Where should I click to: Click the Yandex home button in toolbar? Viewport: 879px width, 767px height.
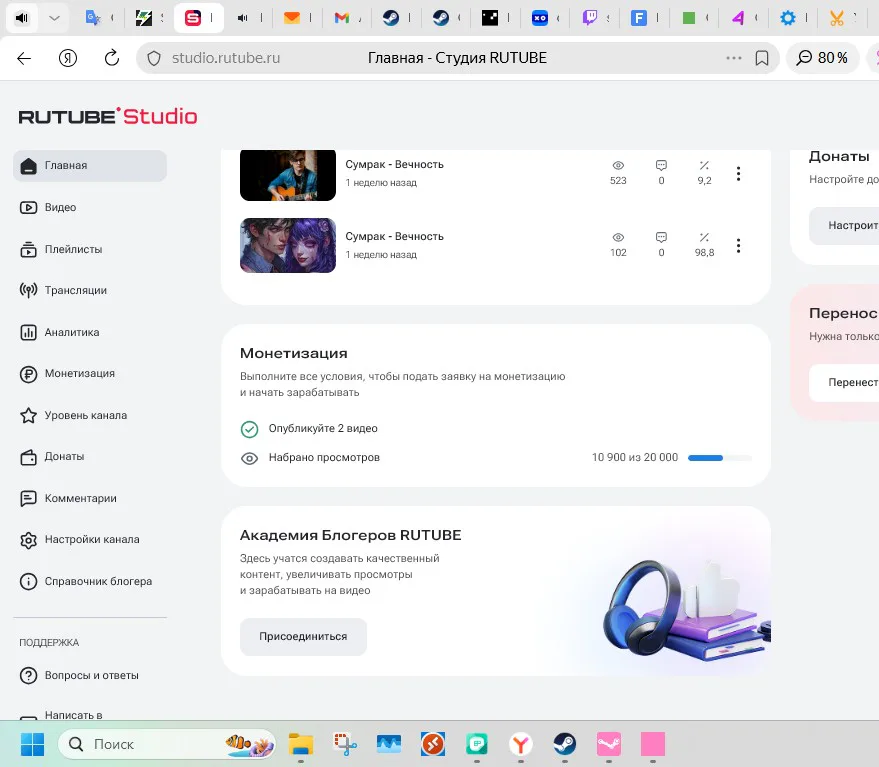(x=68, y=58)
